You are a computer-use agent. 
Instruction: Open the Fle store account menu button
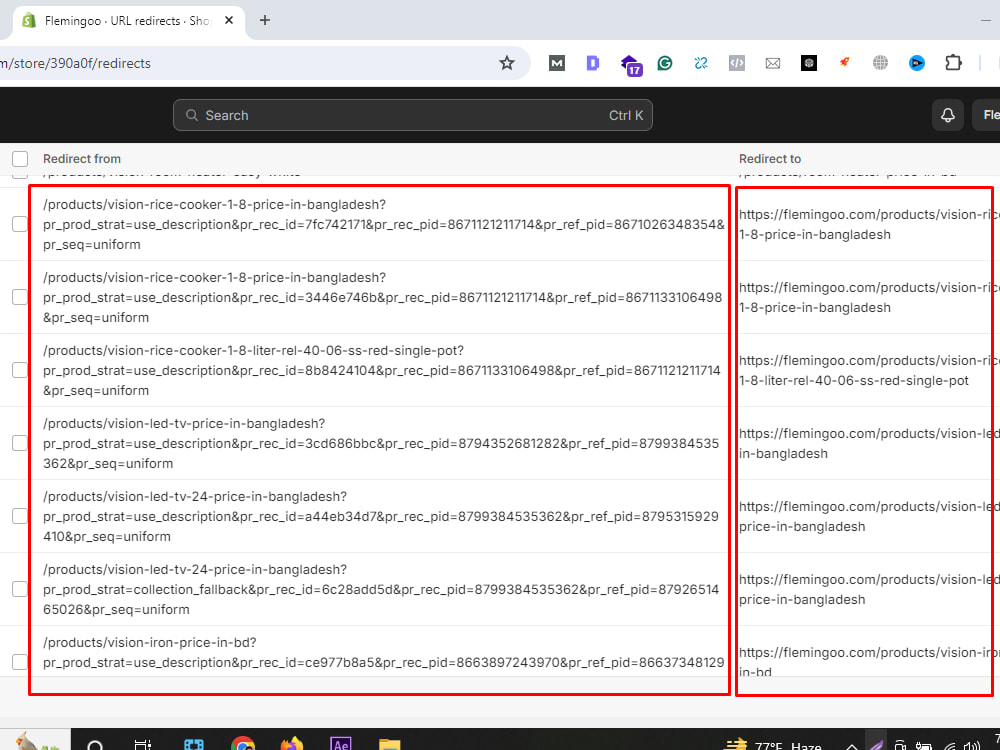987,115
